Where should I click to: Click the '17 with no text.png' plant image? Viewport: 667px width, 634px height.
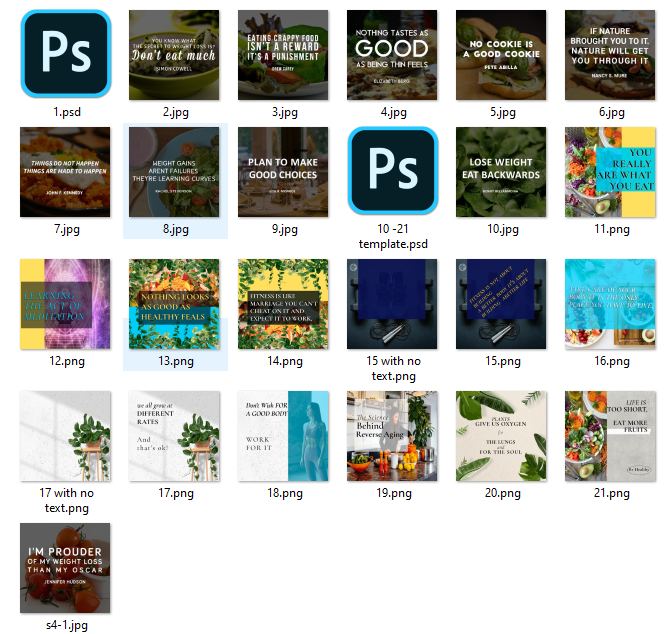coord(65,436)
